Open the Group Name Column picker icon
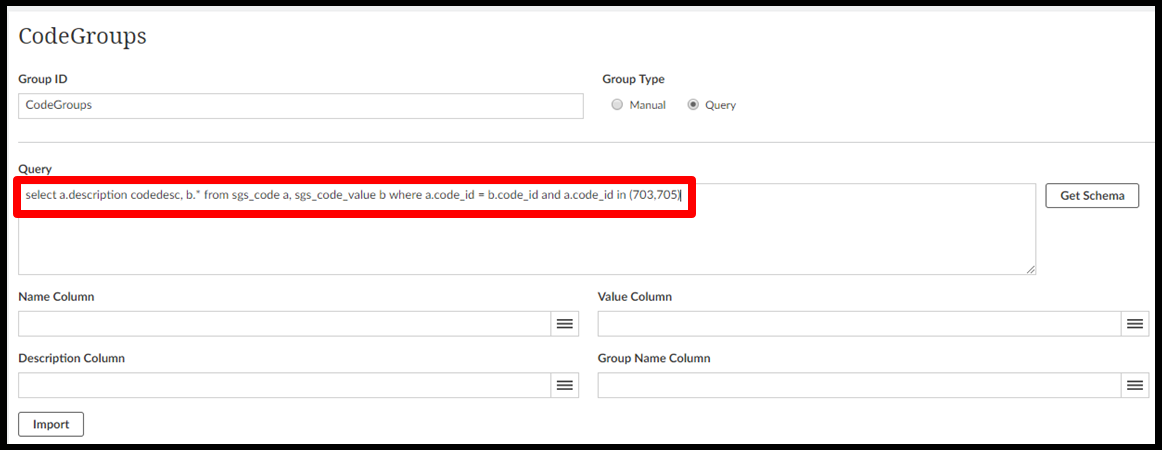This screenshot has height=450, width=1162. click(1135, 386)
